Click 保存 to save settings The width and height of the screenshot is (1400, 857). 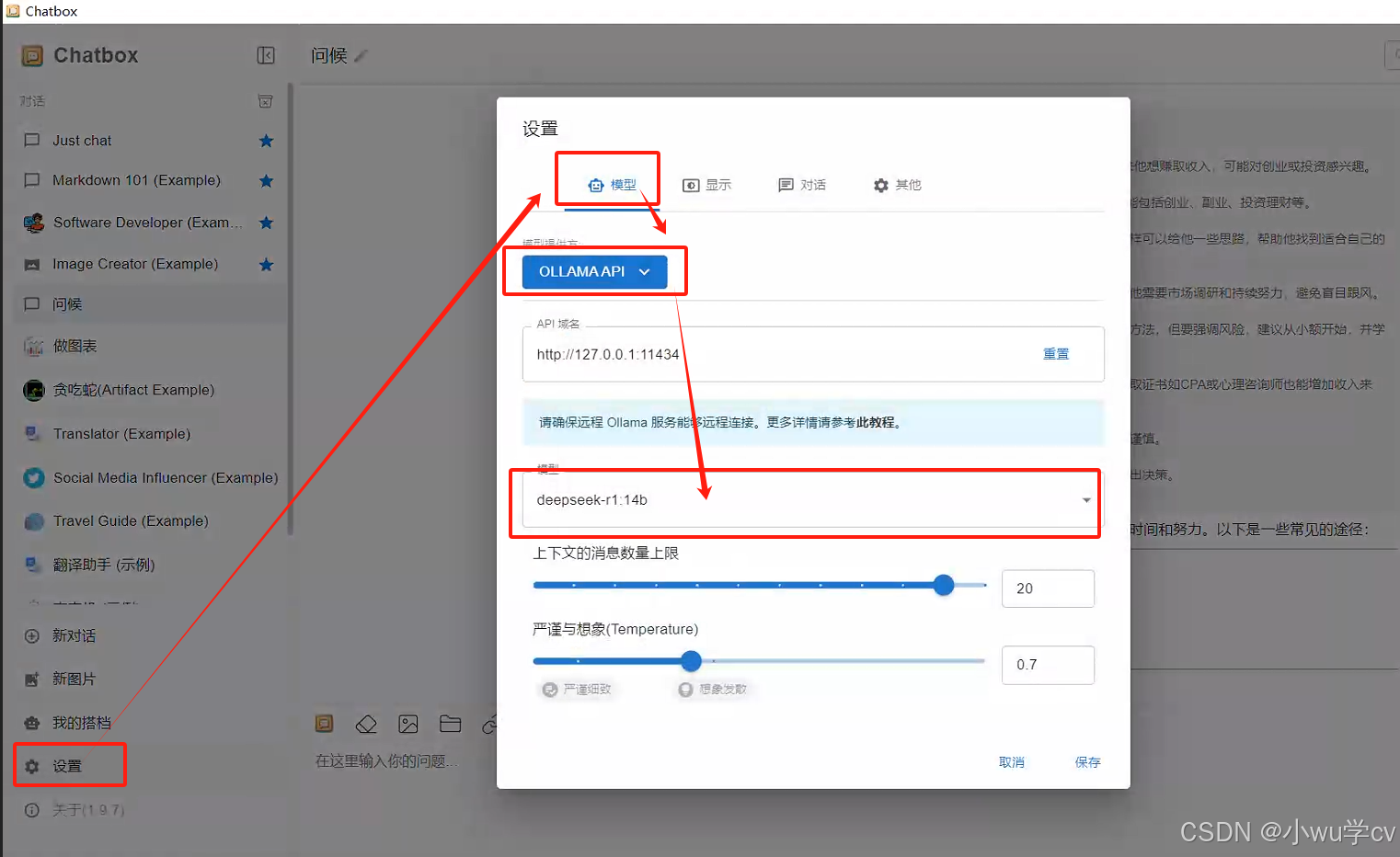(x=1087, y=762)
